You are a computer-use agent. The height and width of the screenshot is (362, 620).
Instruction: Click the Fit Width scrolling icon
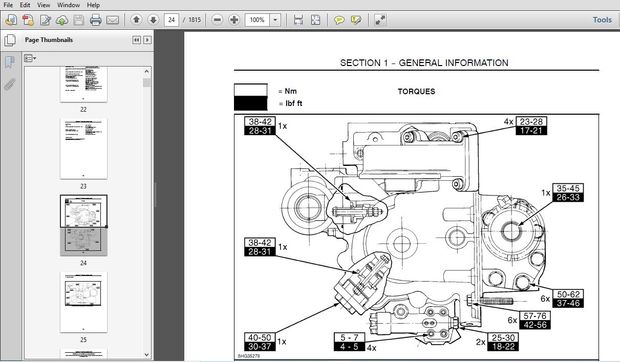coord(298,20)
